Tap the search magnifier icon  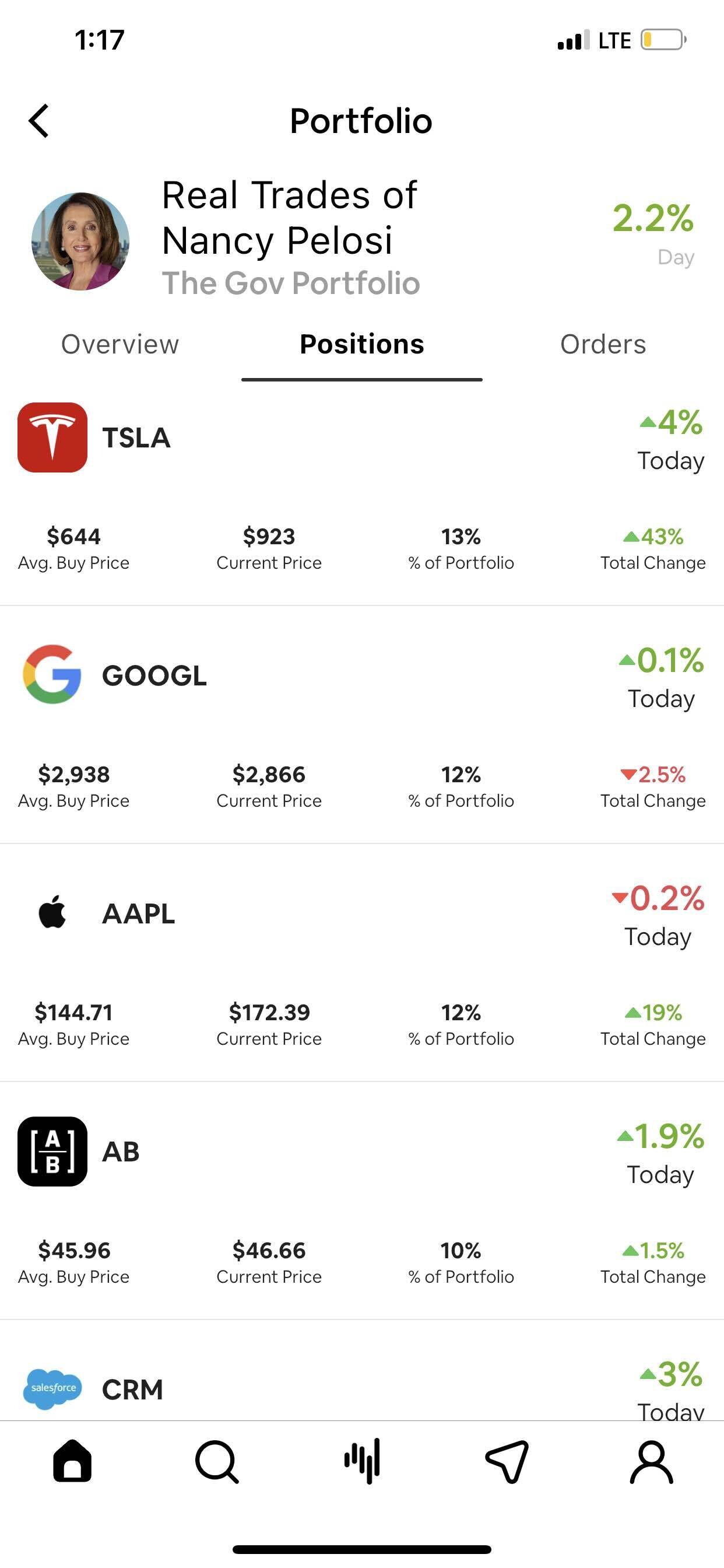point(217,1461)
